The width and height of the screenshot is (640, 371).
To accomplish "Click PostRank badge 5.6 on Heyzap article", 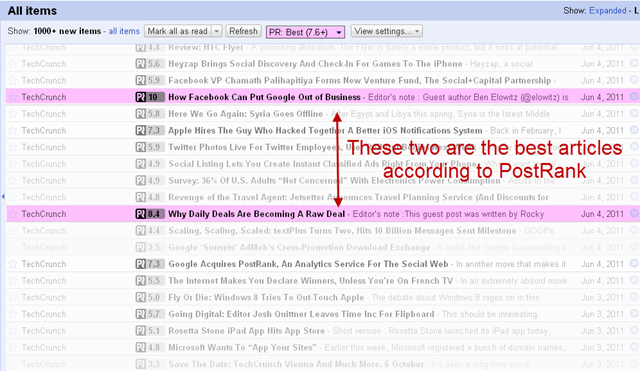I will tap(150, 64).
